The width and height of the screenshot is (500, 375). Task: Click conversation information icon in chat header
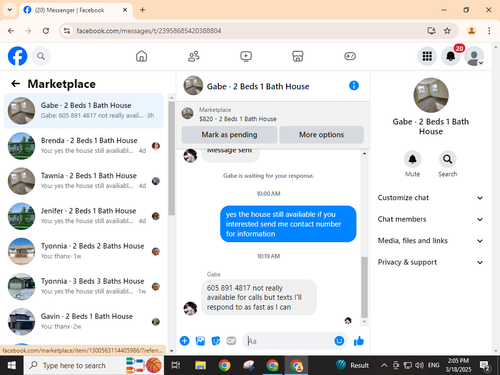(354, 86)
